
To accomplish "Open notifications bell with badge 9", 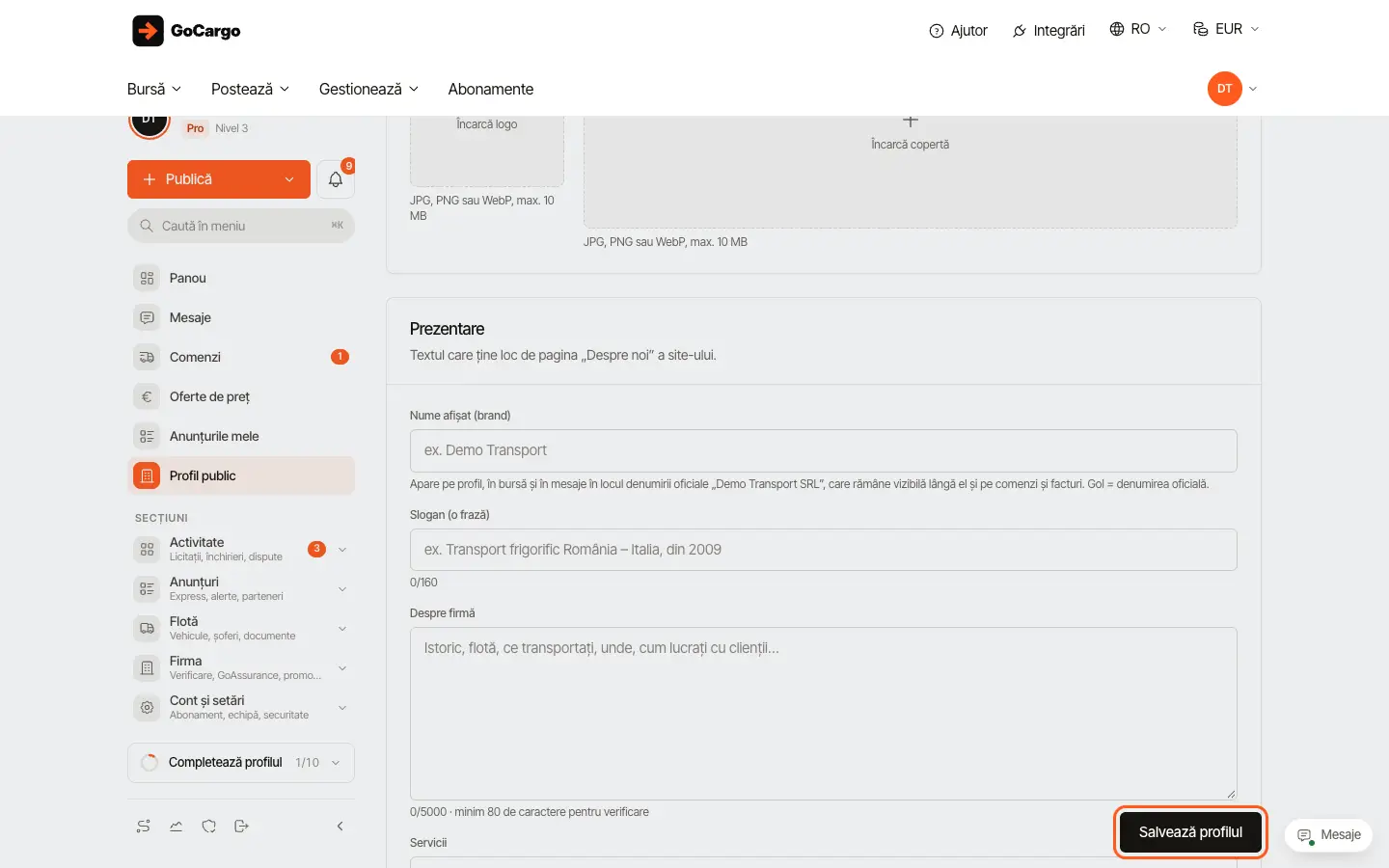I will 336,179.
